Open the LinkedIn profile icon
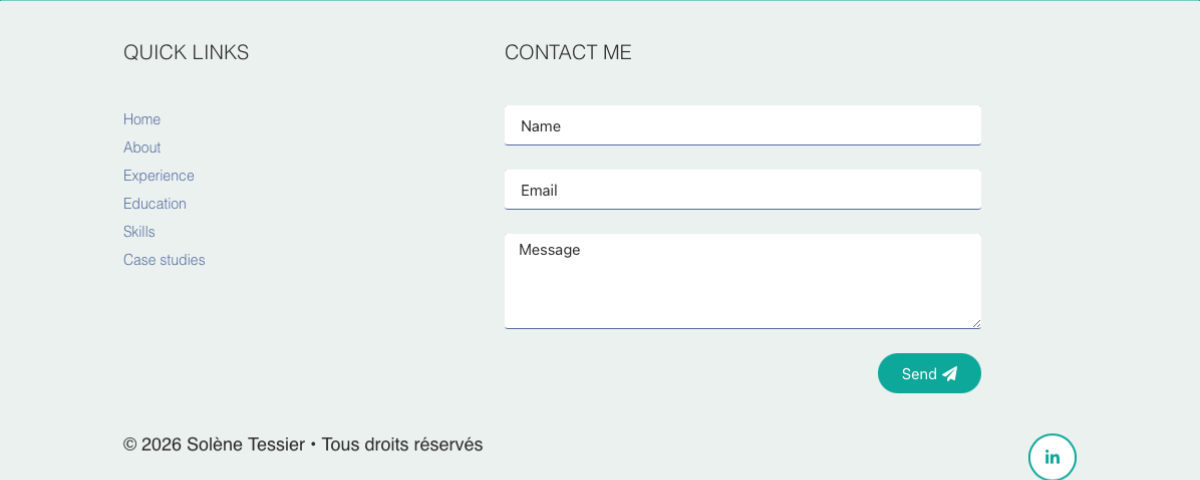 [x=1052, y=458]
